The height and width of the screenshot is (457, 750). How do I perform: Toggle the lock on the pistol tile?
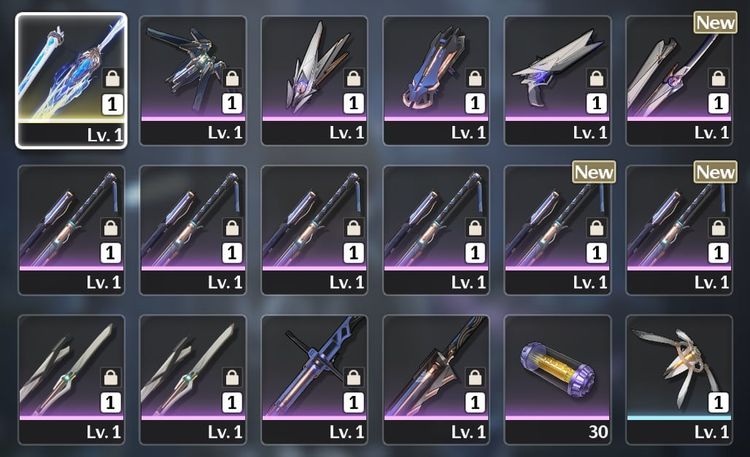596,78
